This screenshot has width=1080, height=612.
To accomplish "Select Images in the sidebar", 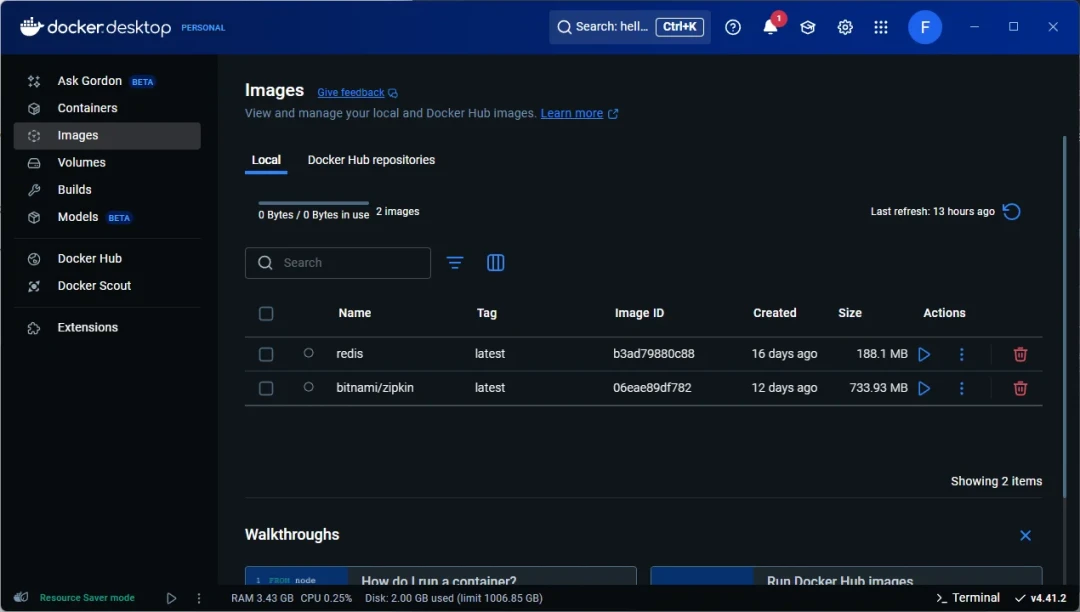I will [107, 136].
